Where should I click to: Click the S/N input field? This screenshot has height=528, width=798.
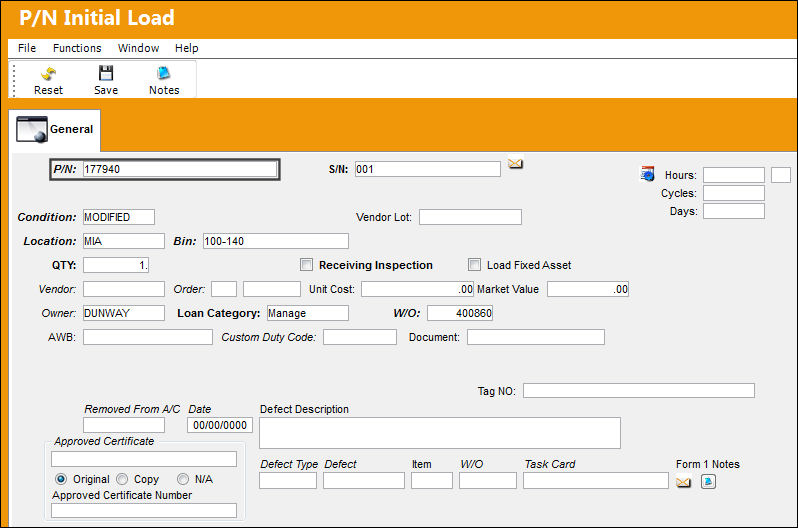coord(428,169)
